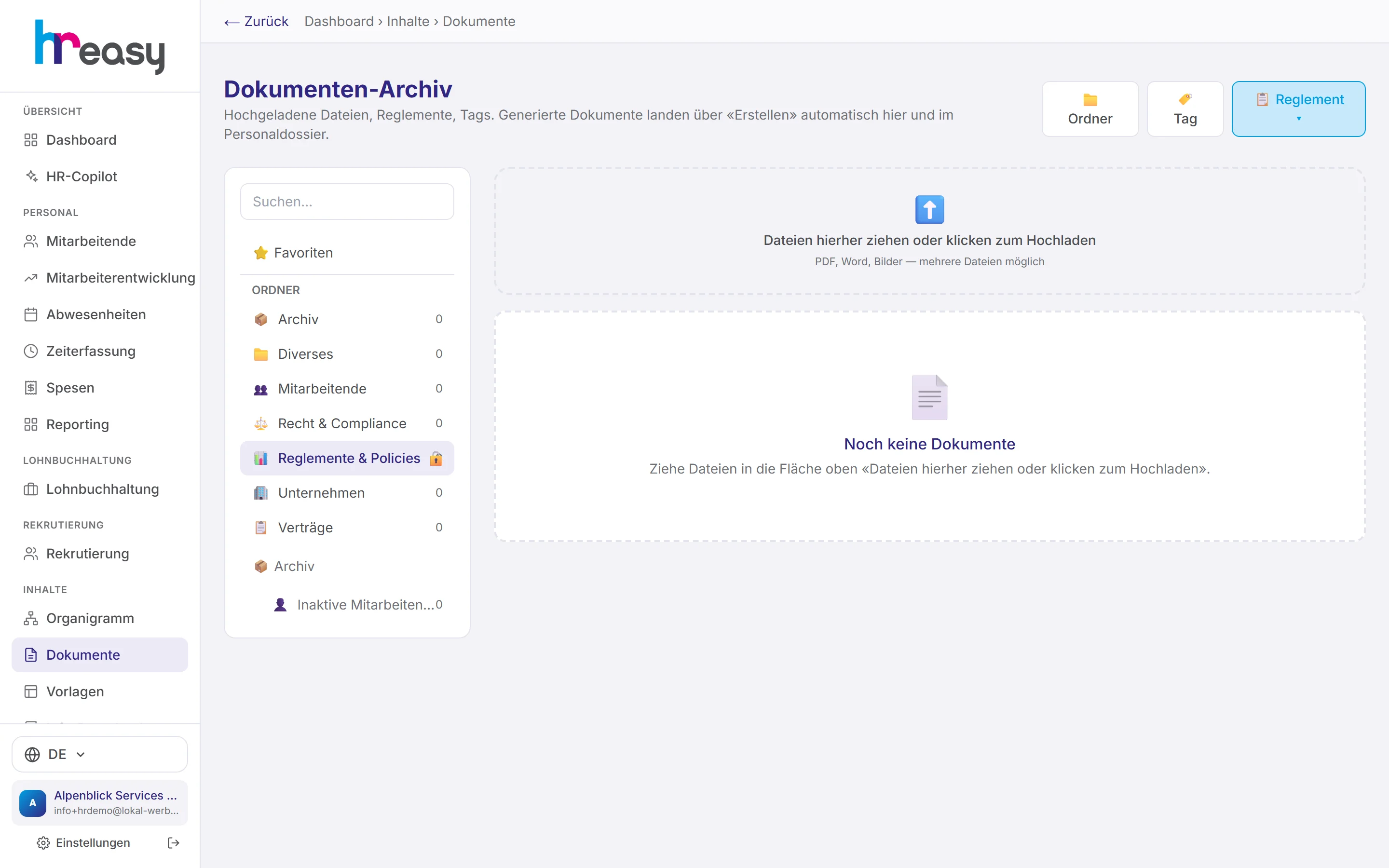This screenshot has height=868, width=1389.
Task: Click the logout icon beside Einstellungen
Action: pyautogui.click(x=173, y=842)
